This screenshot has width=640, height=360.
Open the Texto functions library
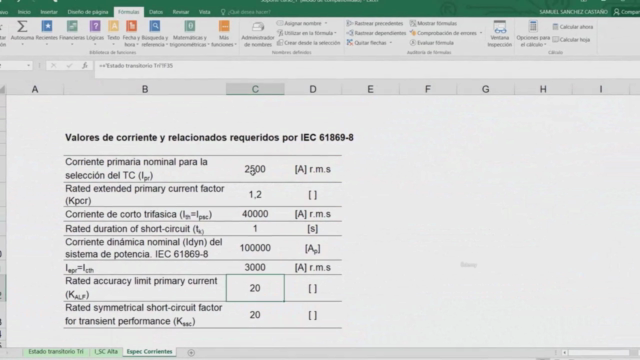tap(113, 32)
